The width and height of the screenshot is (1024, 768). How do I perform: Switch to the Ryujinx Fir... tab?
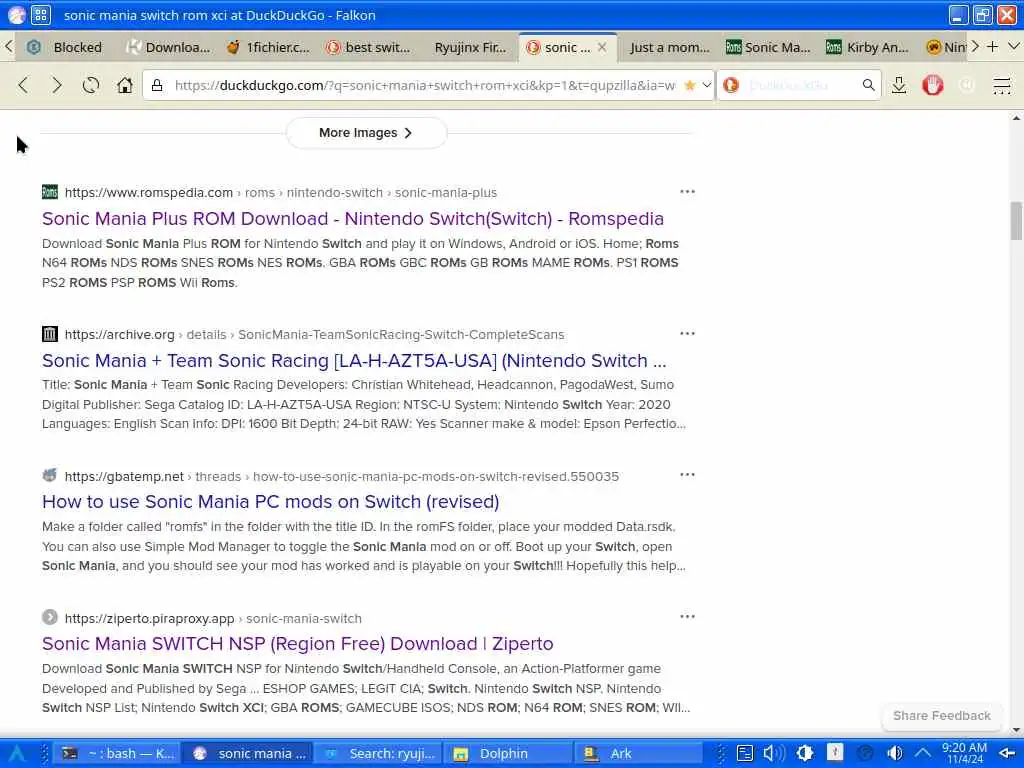pos(469,47)
